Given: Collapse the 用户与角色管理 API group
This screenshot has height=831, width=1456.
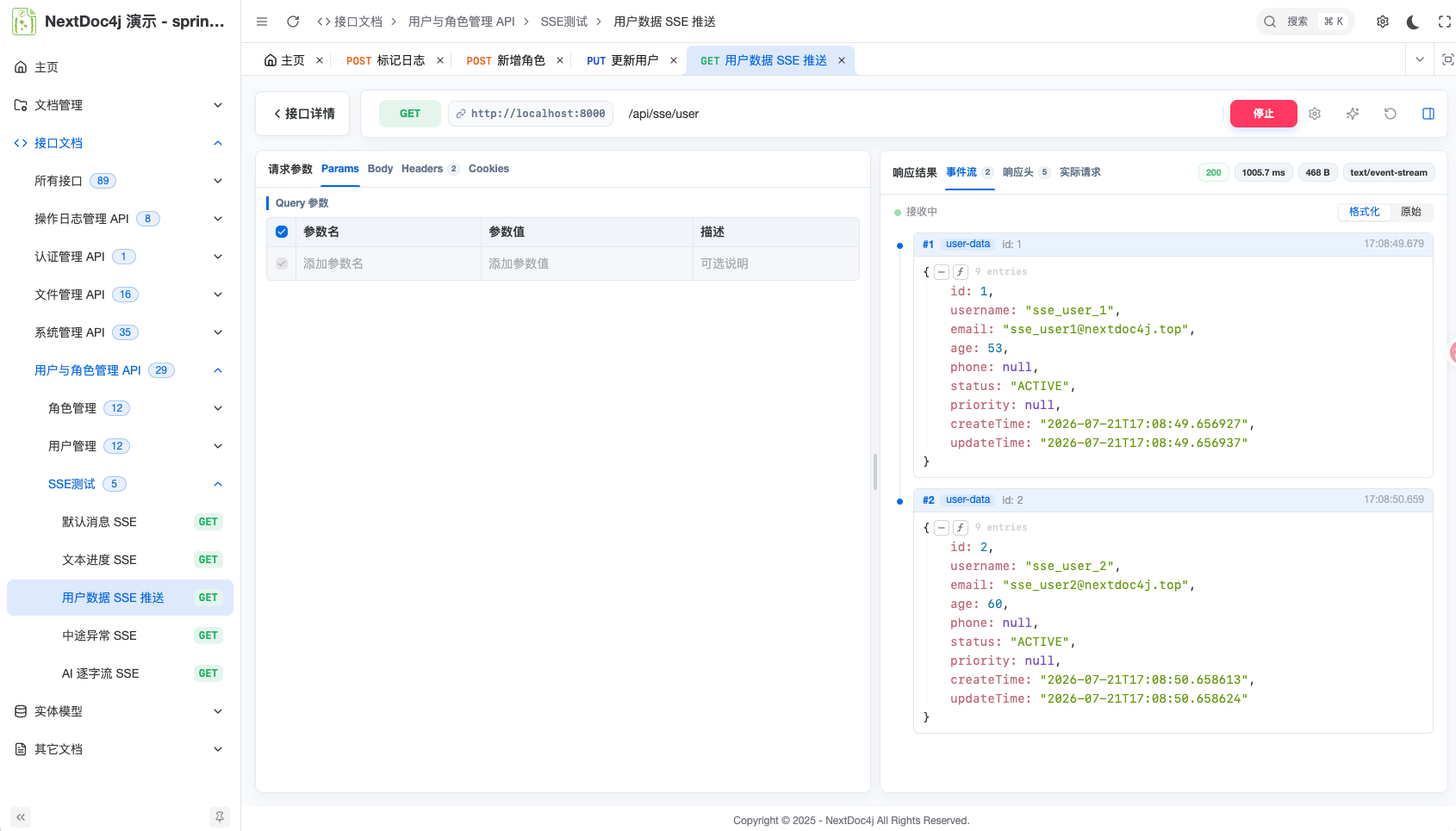Looking at the screenshot, I should 120,370.
